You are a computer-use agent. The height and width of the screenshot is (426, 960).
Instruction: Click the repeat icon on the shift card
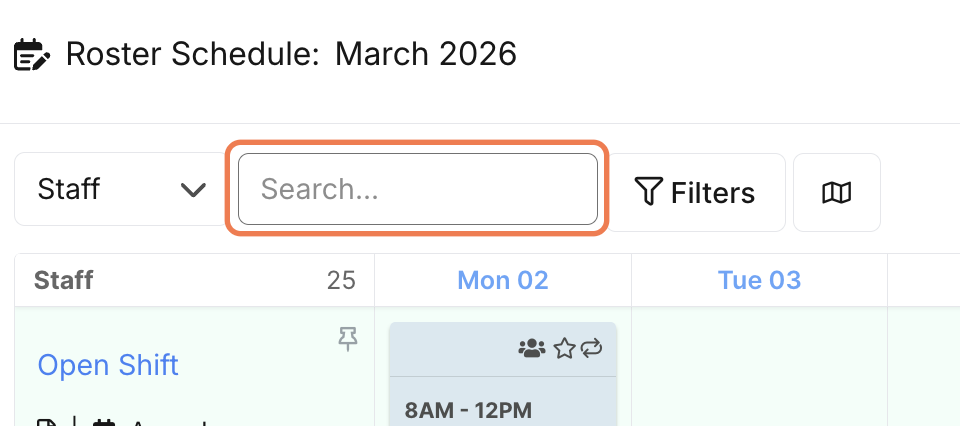point(591,348)
